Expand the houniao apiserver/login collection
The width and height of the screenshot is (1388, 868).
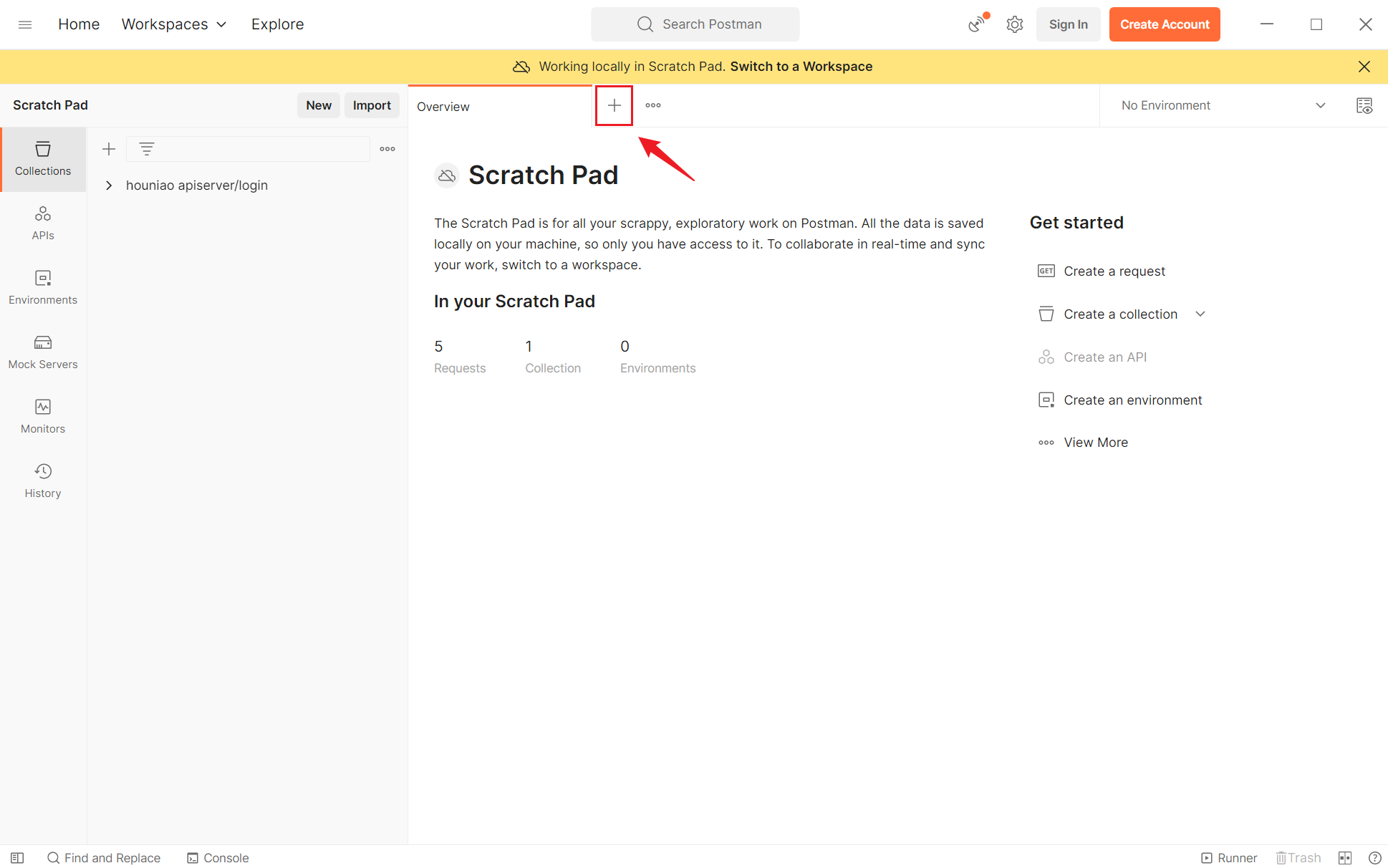click(109, 185)
